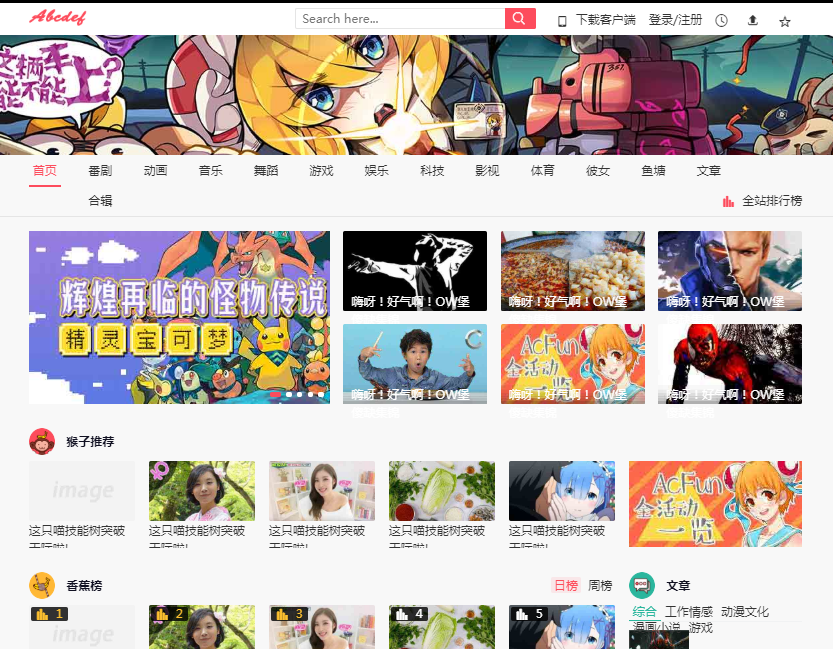Click the 文章 section round icon

click(642, 585)
